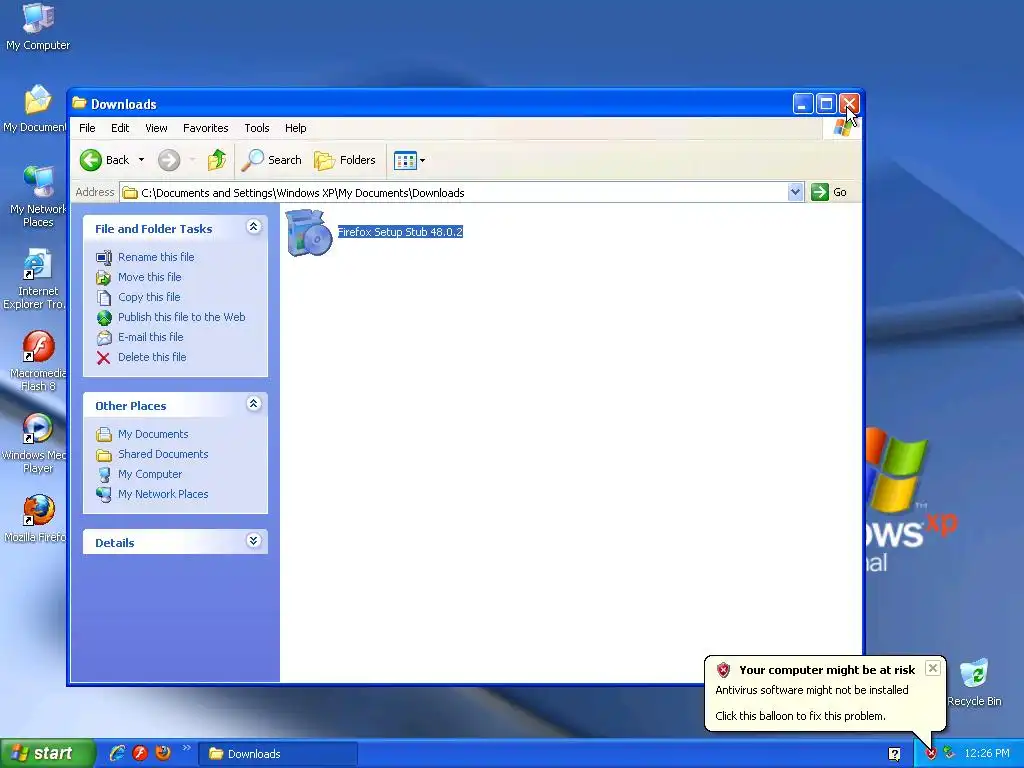Click Delete this file
The width and height of the screenshot is (1024, 768).
(152, 357)
